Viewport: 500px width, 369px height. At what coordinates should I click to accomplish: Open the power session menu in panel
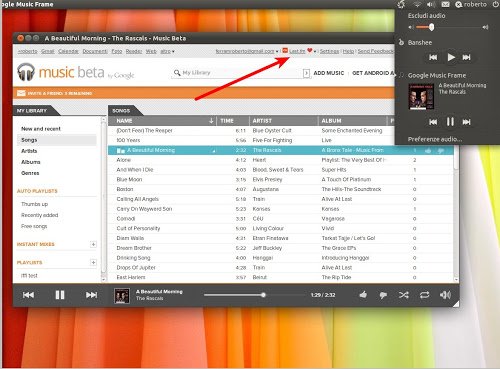(x=496, y=4)
